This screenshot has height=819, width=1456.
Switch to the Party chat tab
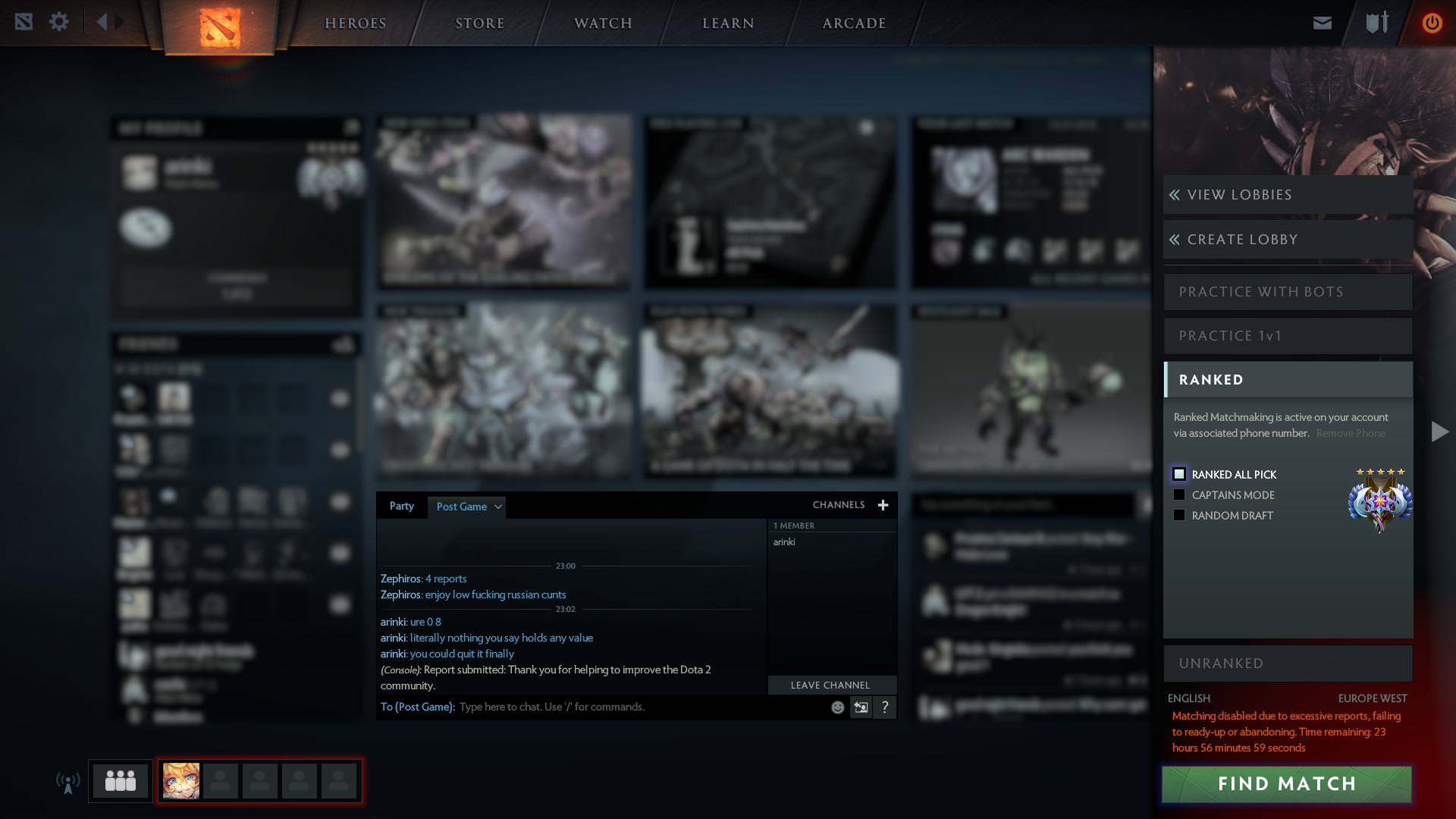[x=402, y=507]
